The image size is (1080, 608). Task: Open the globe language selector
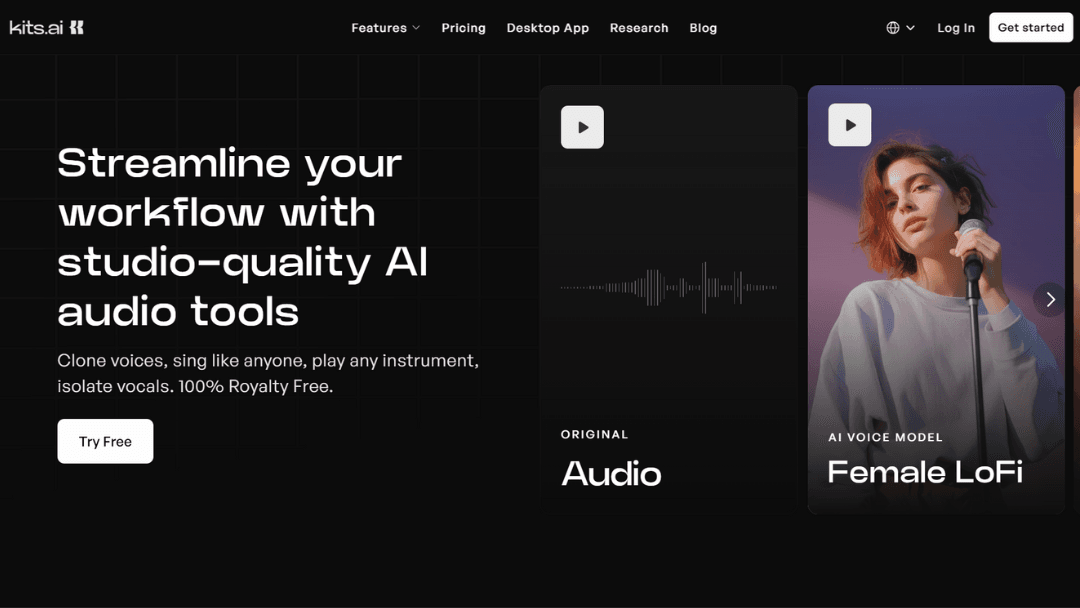(x=893, y=28)
